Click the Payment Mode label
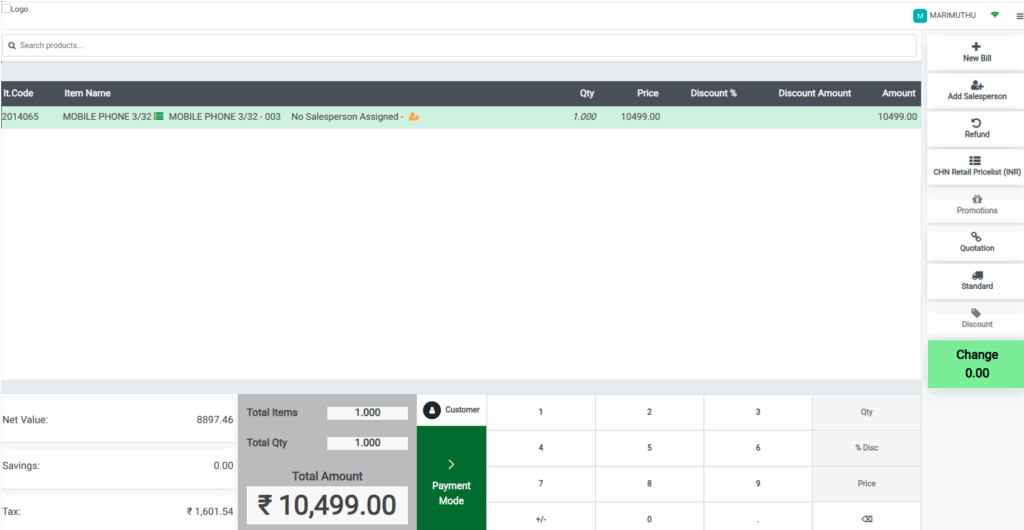The width and height of the screenshot is (1024, 530). [451, 493]
